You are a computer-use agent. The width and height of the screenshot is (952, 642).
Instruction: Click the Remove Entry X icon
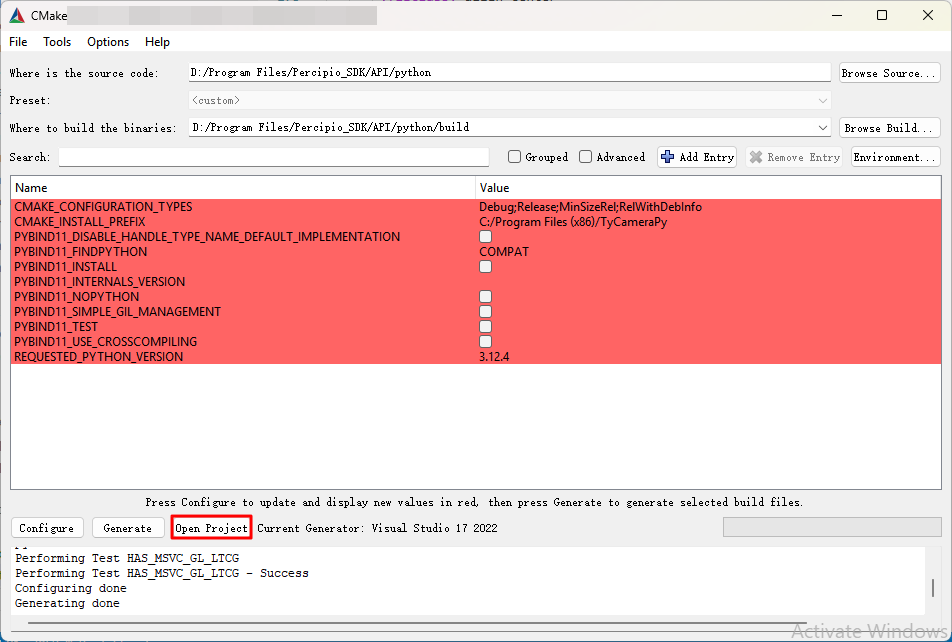(x=756, y=157)
